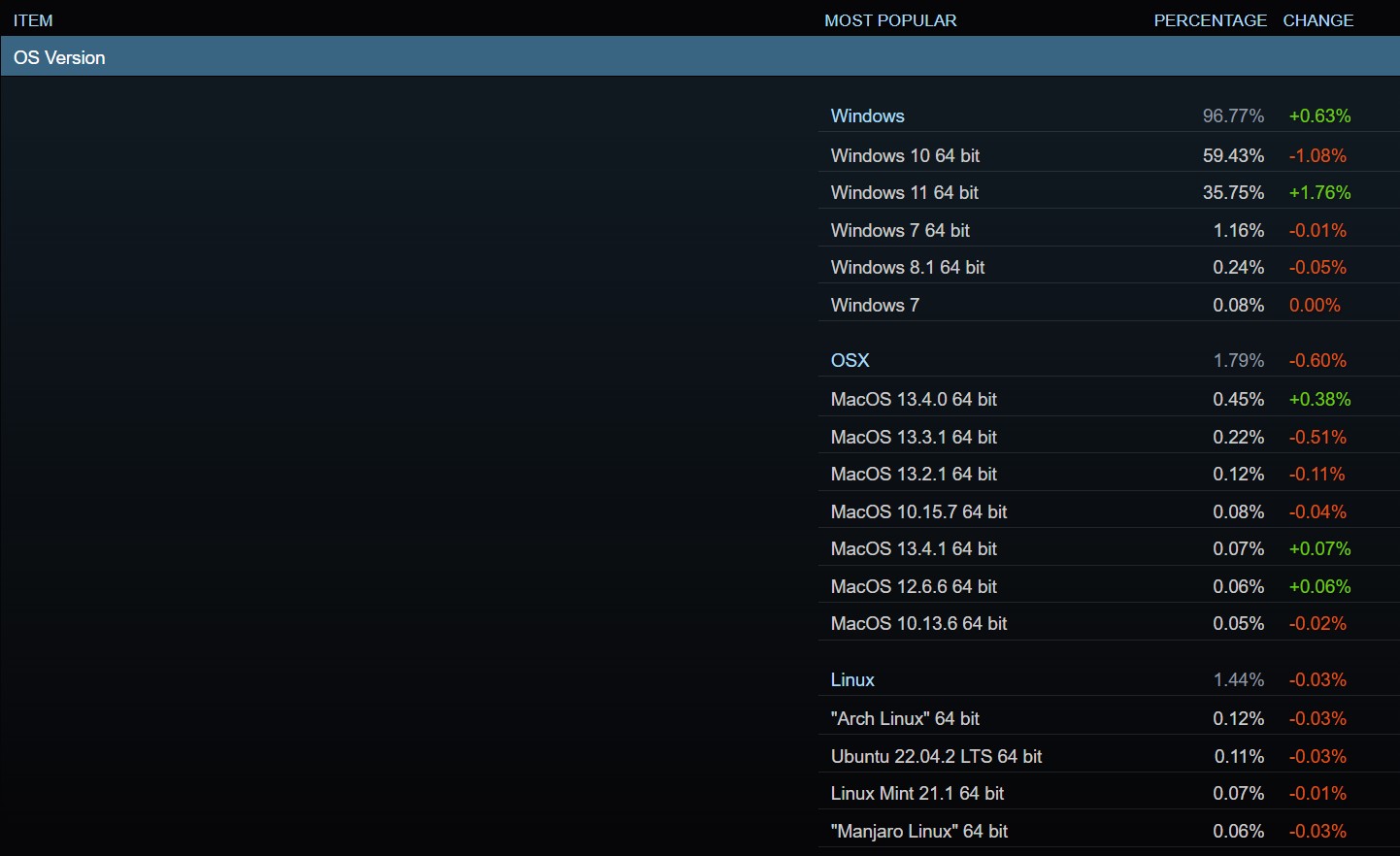Select the OSX category heading

click(x=850, y=360)
